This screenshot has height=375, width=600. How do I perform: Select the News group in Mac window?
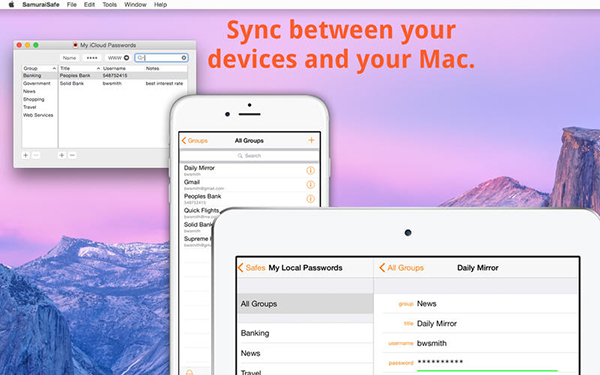[x=39, y=91]
